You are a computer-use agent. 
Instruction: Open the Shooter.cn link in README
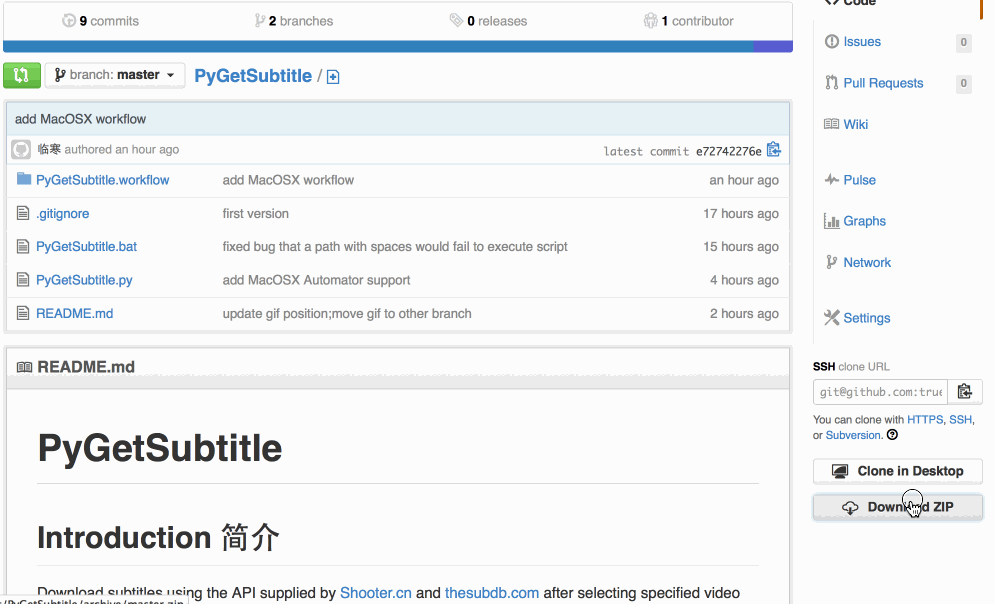point(376,593)
